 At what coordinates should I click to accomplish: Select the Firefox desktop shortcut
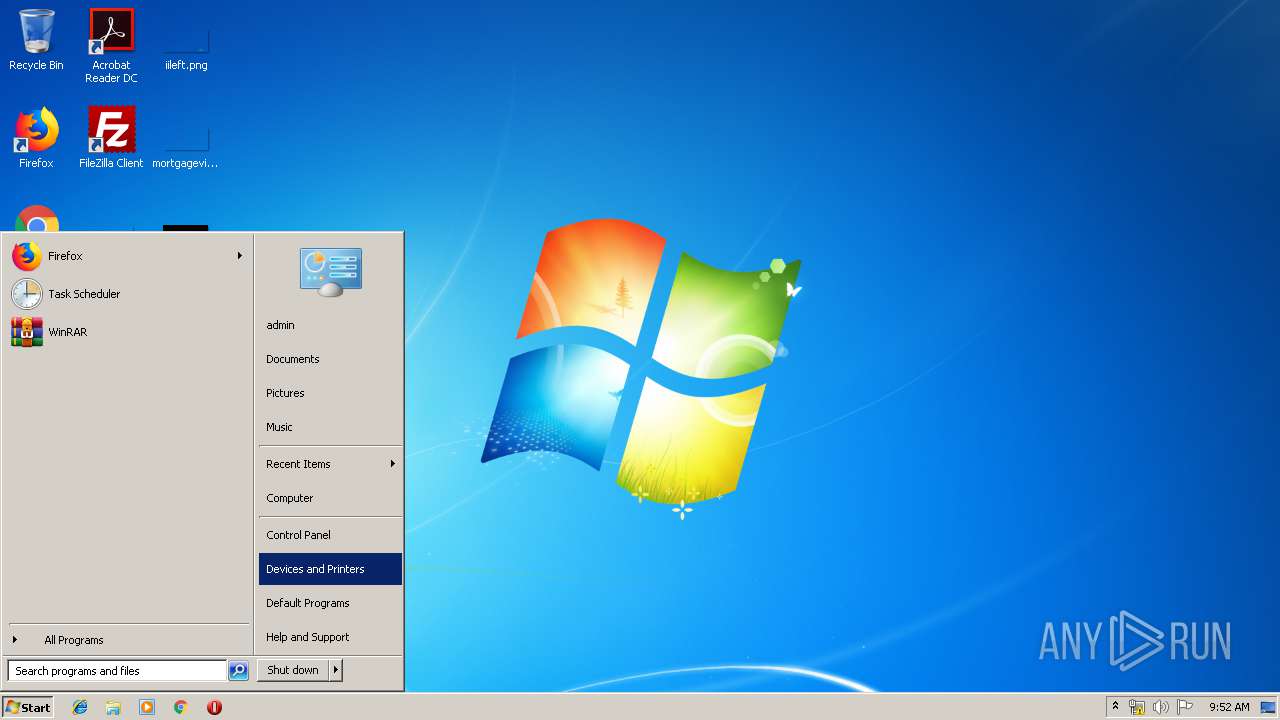coord(36,138)
